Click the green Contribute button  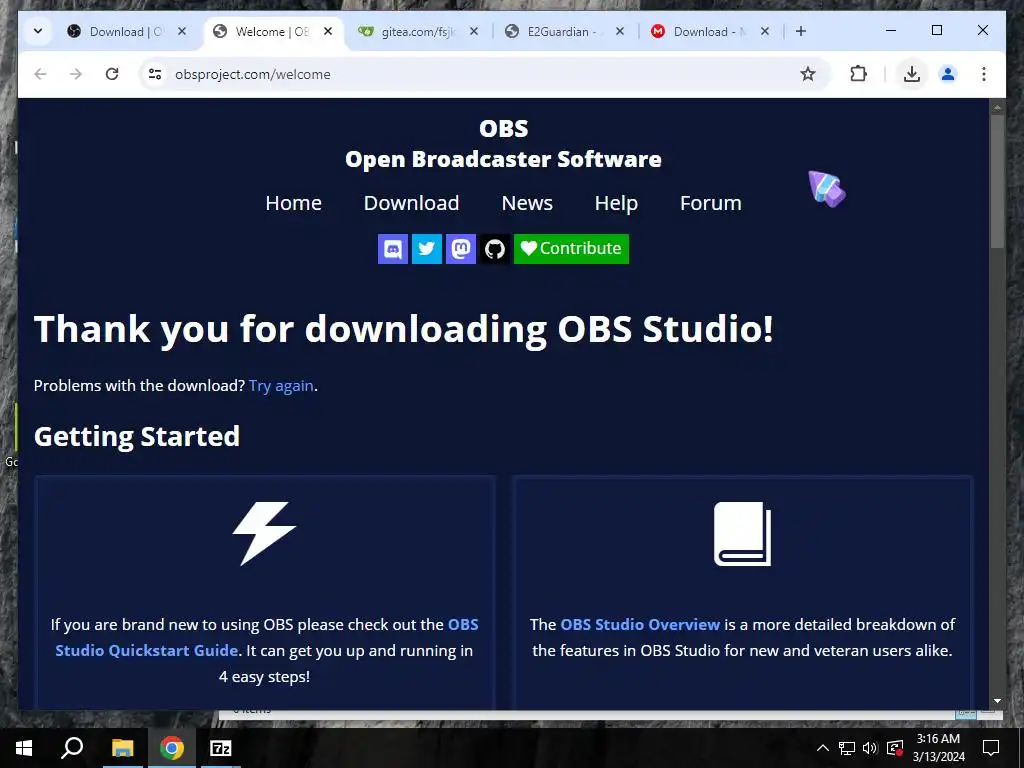pos(571,249)
